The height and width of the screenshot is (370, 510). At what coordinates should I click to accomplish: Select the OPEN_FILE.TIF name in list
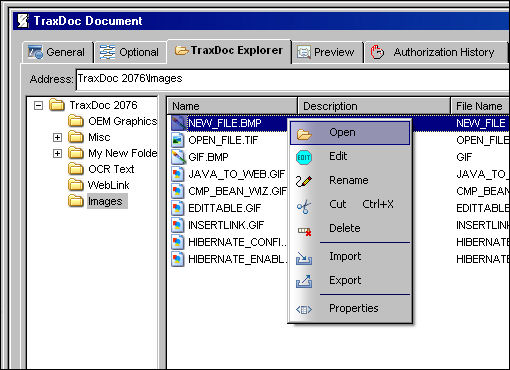(x=223, y=140)
